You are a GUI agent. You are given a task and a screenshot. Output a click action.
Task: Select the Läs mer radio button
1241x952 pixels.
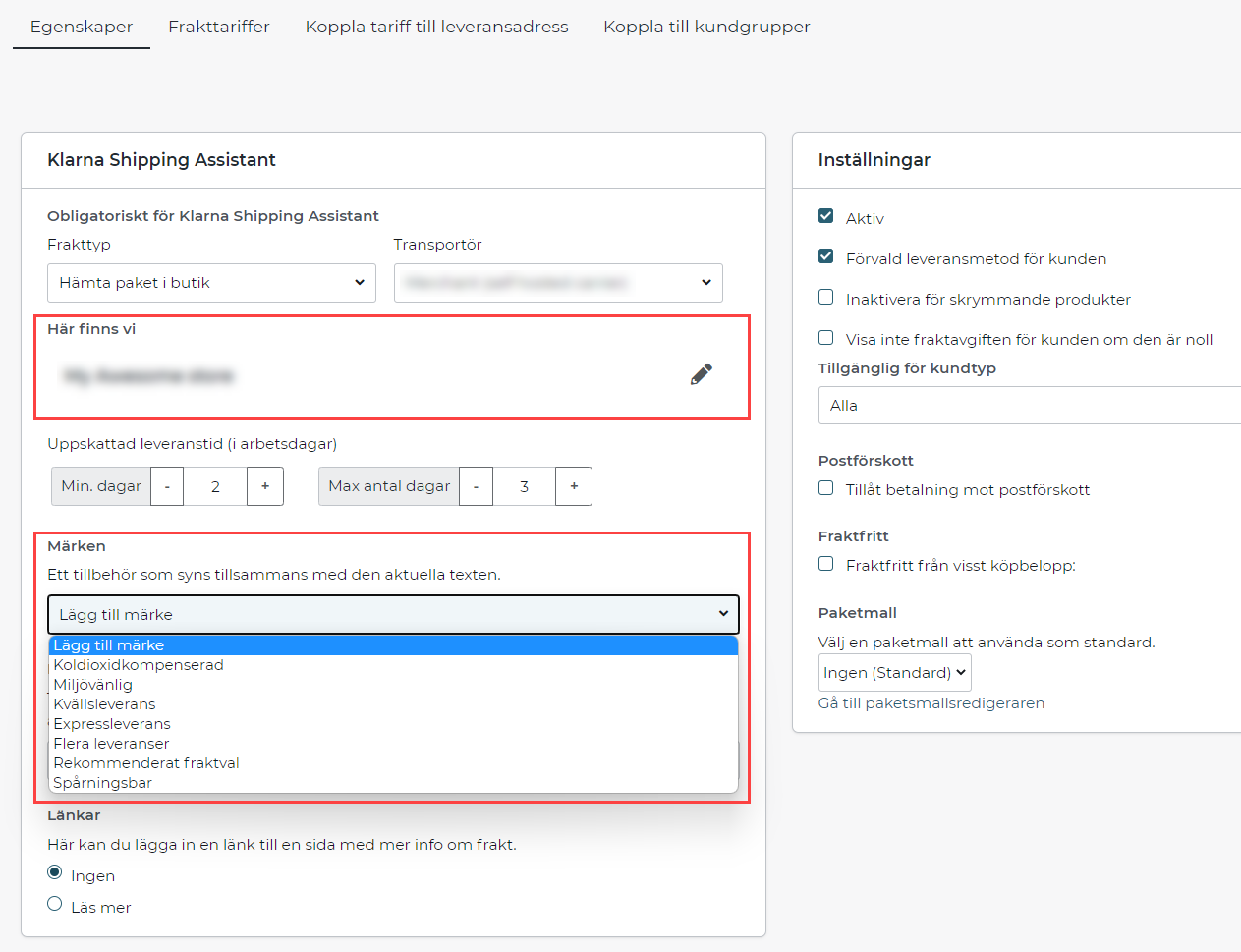tap(54, 902)
